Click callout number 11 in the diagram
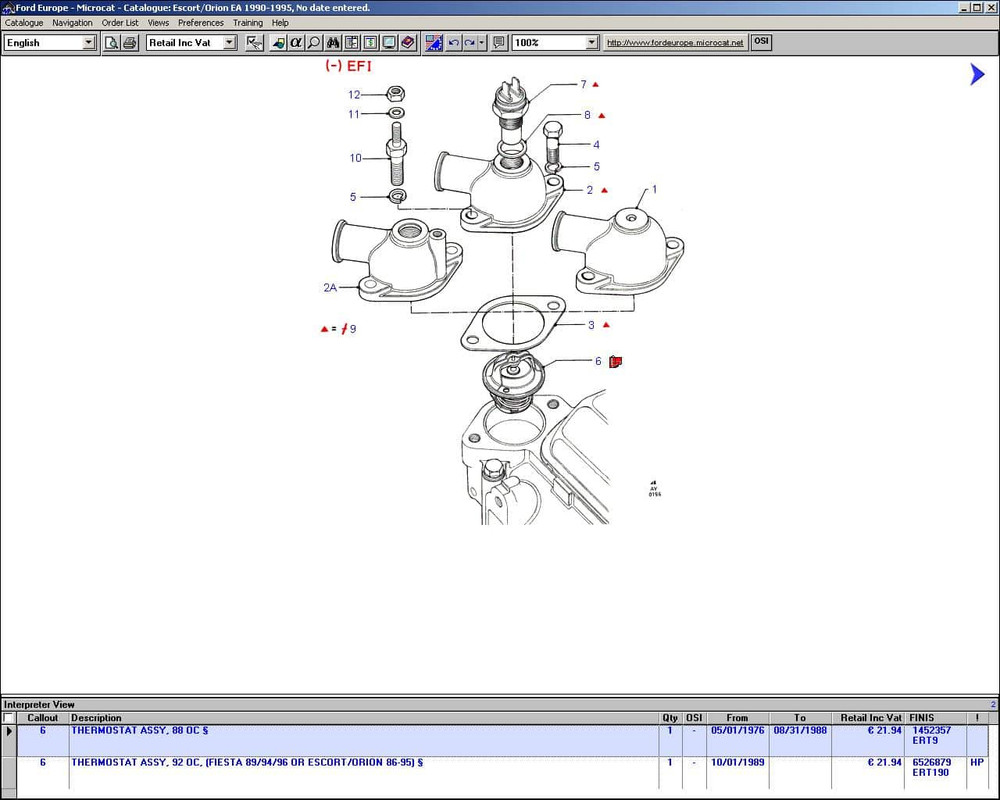The height and width of the screenshot is (800, 1000). [x=354, y=114]
